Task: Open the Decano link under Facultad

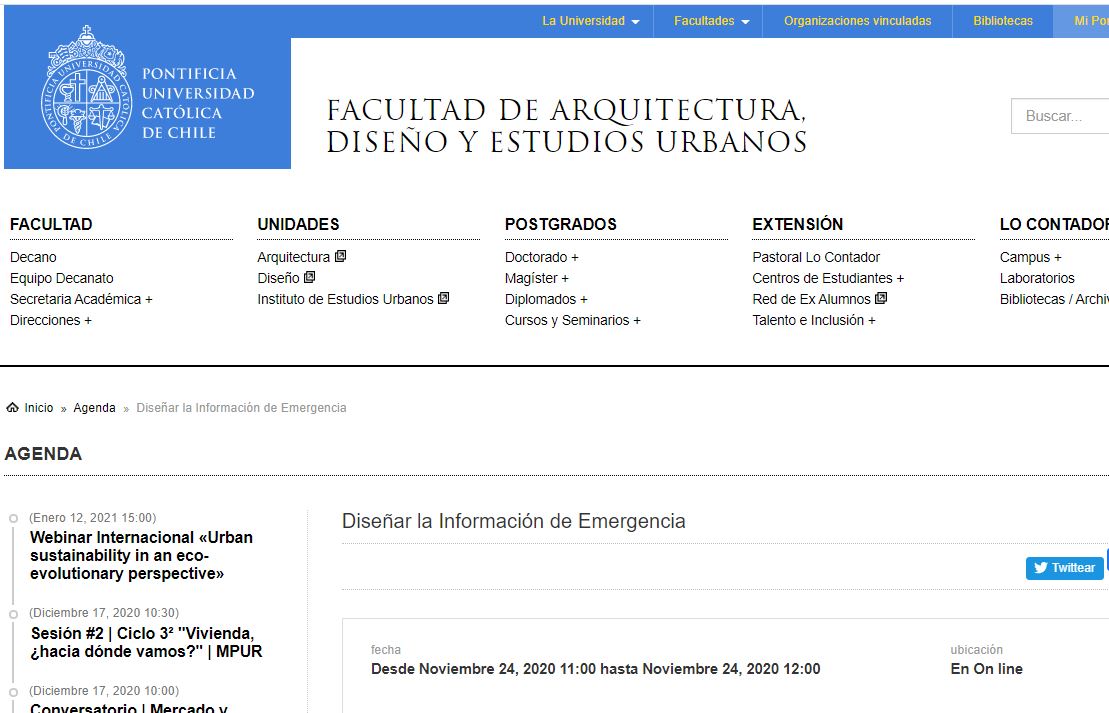Action: [33, 257]
